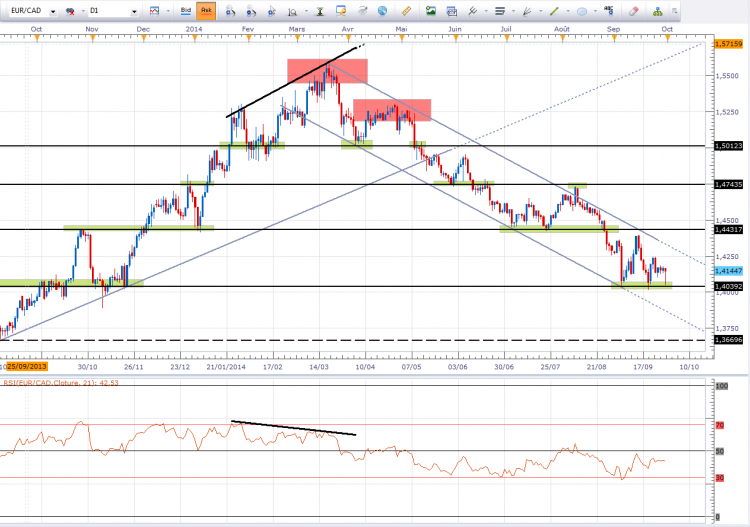Image resolution: width=750 pixels, height=527 pixels.
Task: Click the 1,40392 horizontal level label
Action: click(x=728, y=286)
